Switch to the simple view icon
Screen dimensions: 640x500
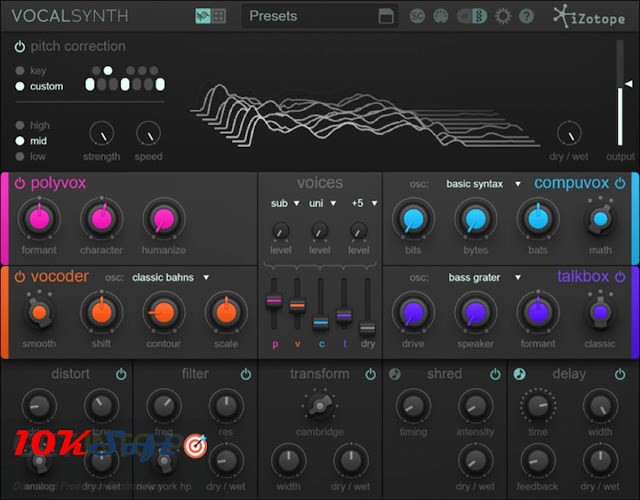pyautogui.click(x=203, y=16)
